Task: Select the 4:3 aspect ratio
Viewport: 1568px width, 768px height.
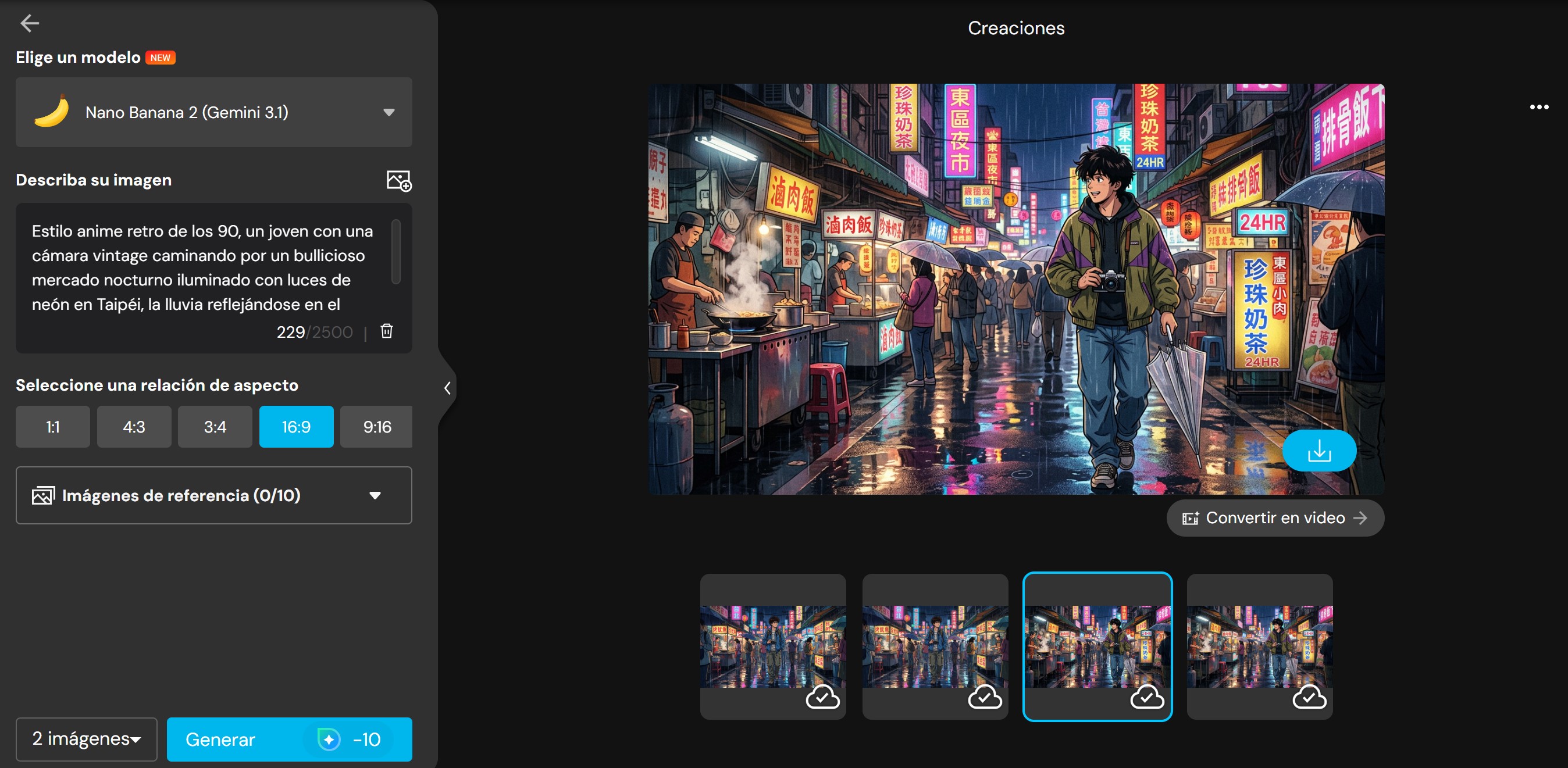Action: pyautogui.click(x=134, y=427)
